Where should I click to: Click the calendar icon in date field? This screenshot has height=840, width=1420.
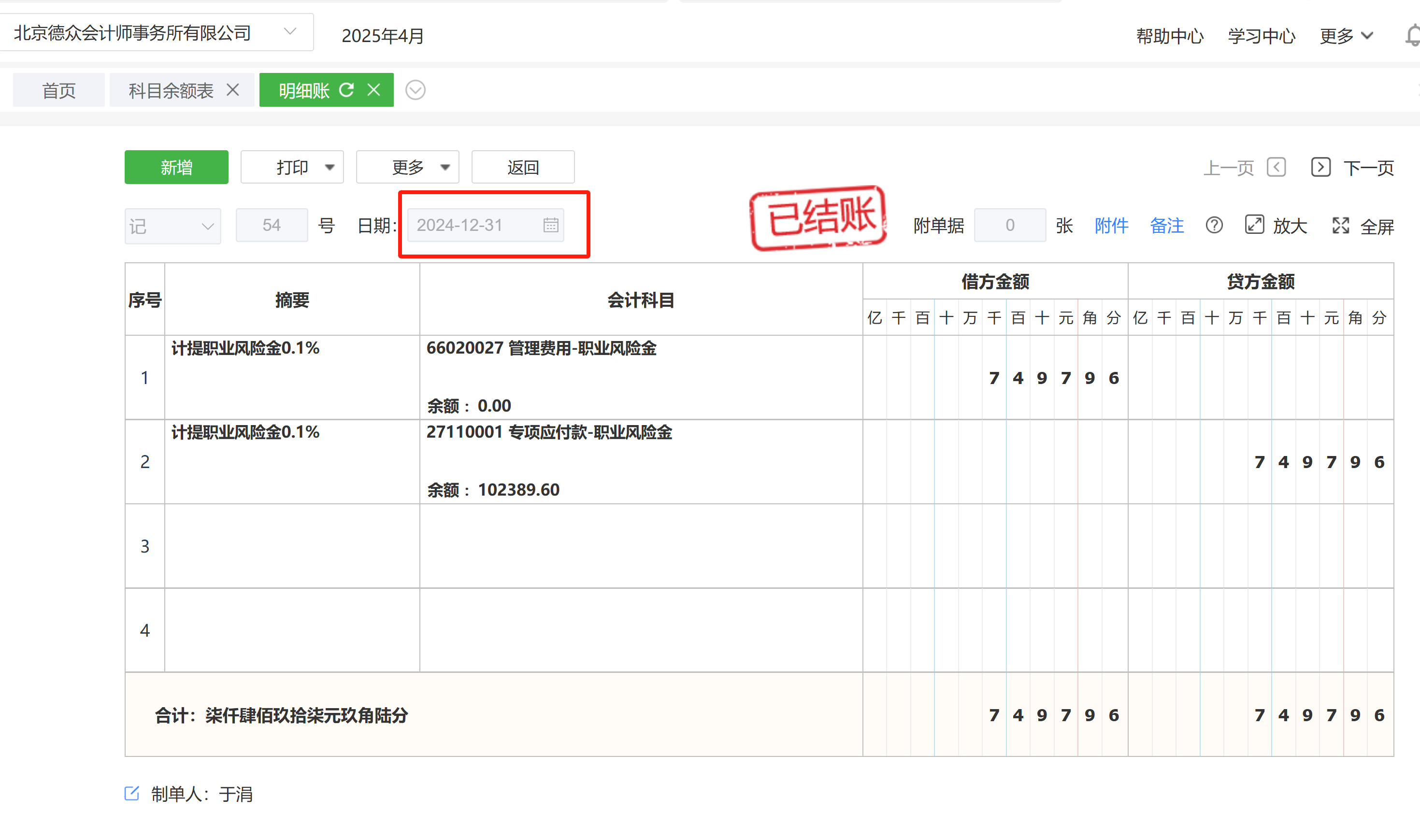[550, 225]
